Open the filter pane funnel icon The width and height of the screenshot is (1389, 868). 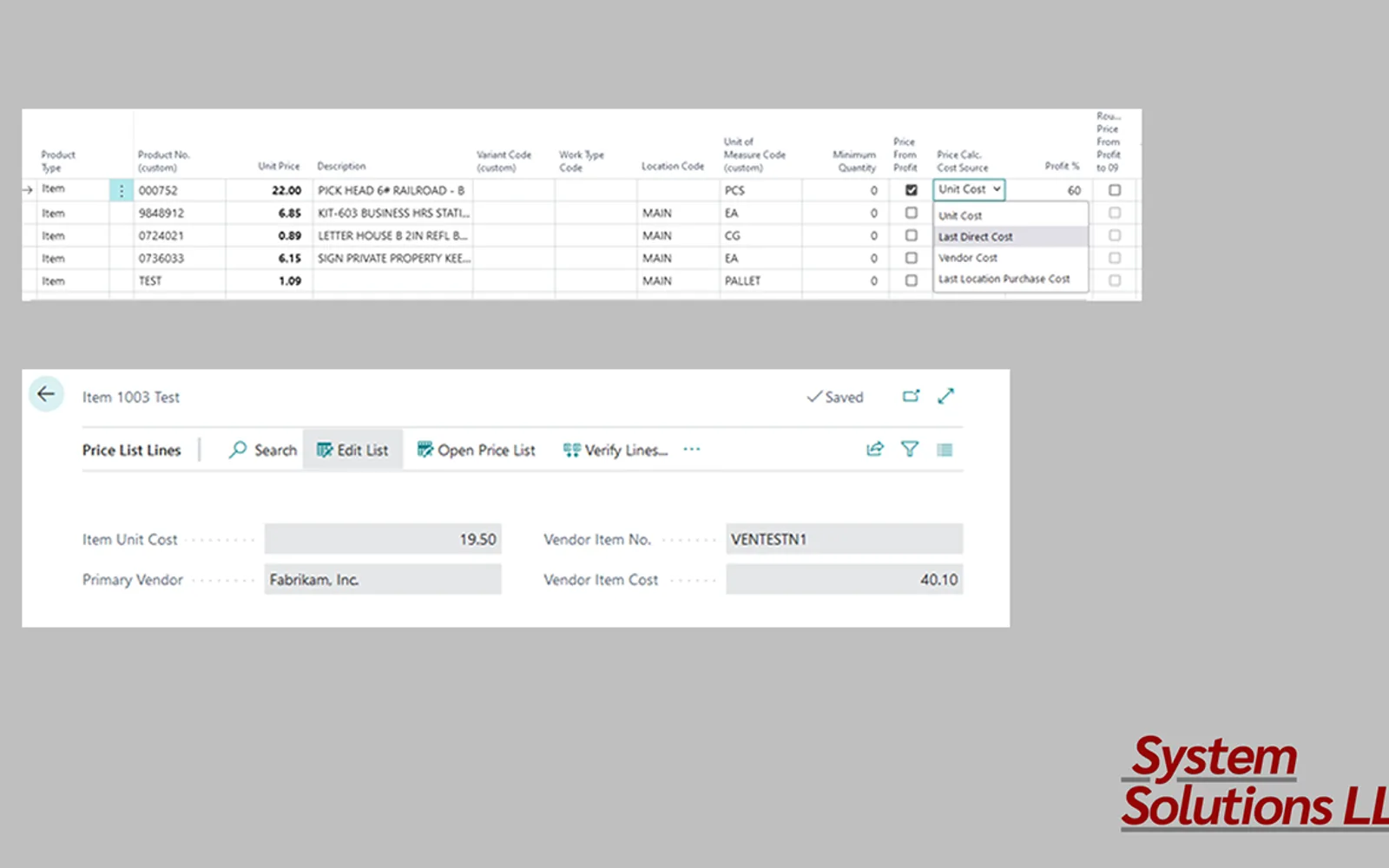909,449
